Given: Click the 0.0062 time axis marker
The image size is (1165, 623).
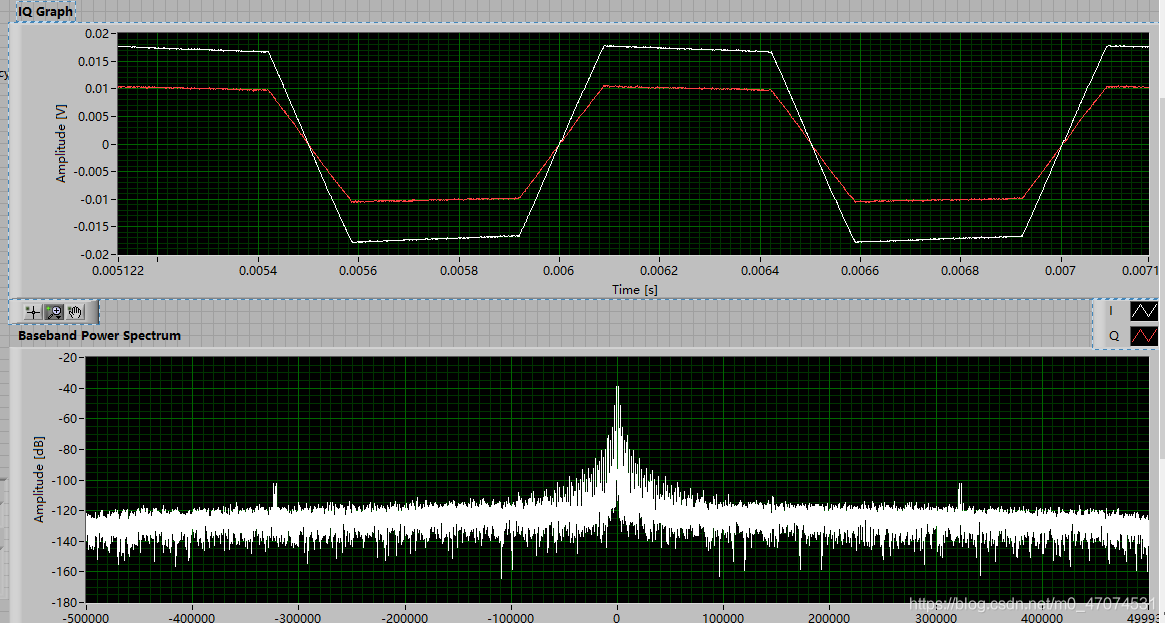Looking at the screenshot, I should (659, 271).
